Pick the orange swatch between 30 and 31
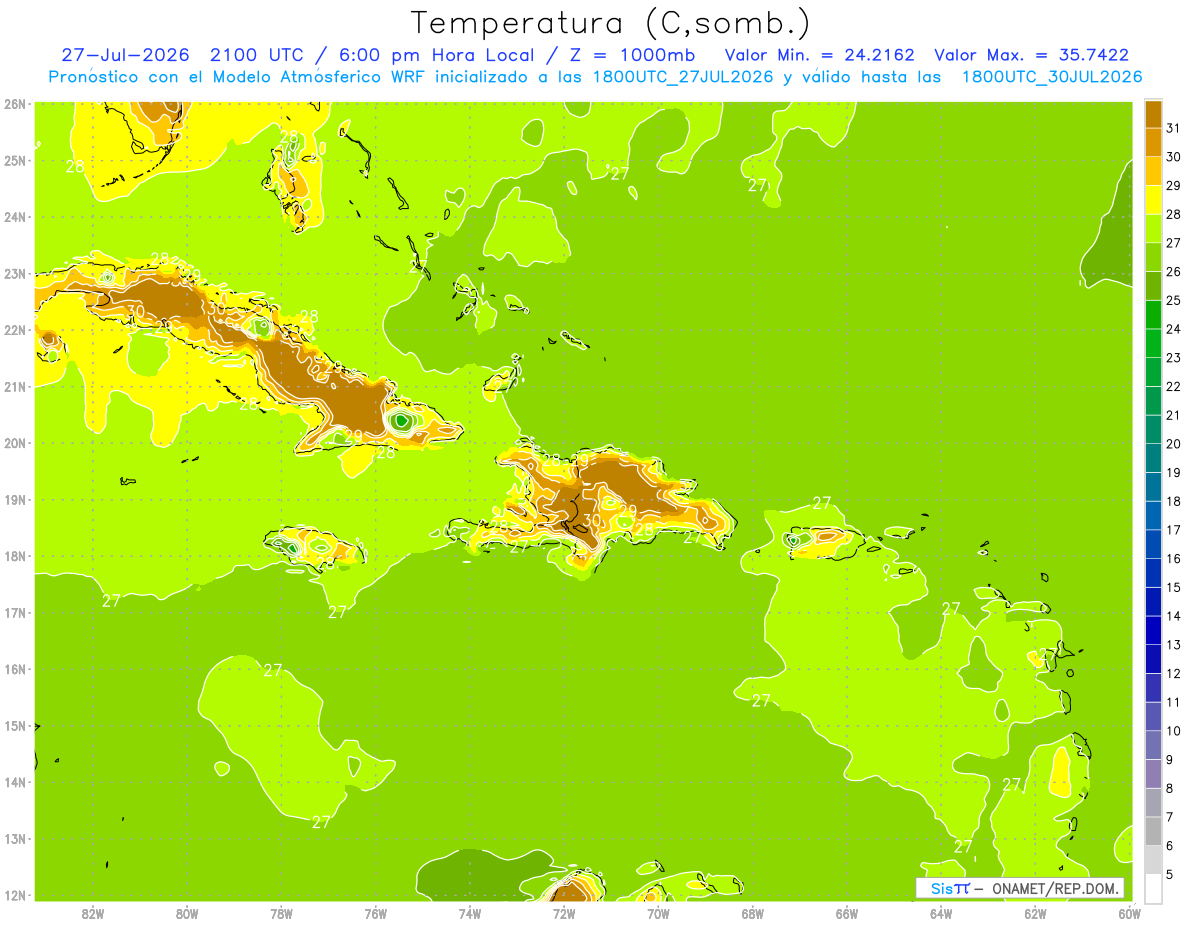Viewport: 1200px width, 927px height. (x=1153, y=142)
